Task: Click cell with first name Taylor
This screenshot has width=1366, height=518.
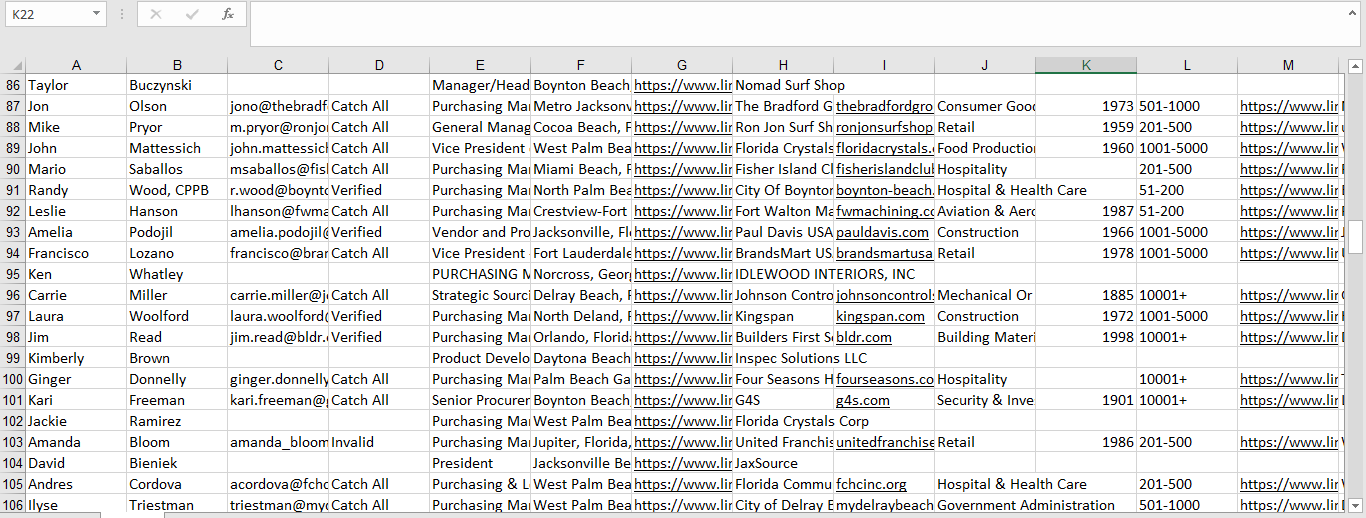Action: pos(76,85)
